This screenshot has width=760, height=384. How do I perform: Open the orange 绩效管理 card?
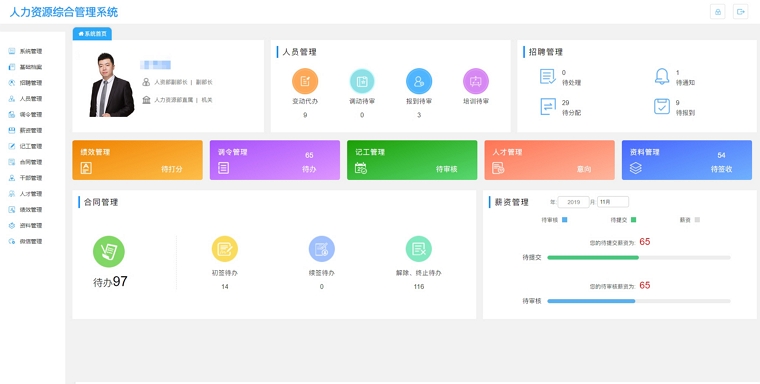[138, 160]
